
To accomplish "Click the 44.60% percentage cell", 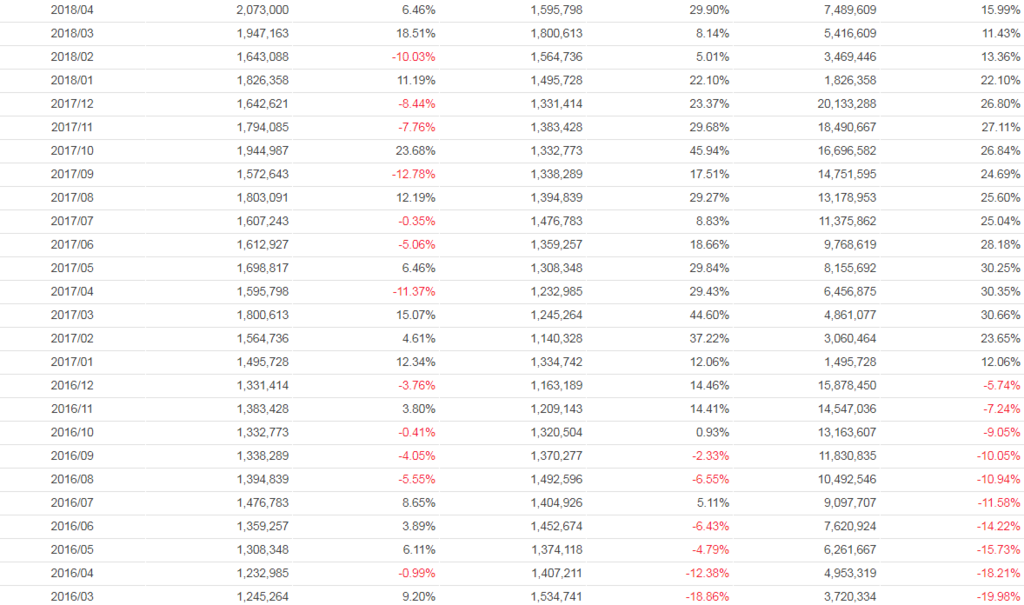I will point(709,315).
